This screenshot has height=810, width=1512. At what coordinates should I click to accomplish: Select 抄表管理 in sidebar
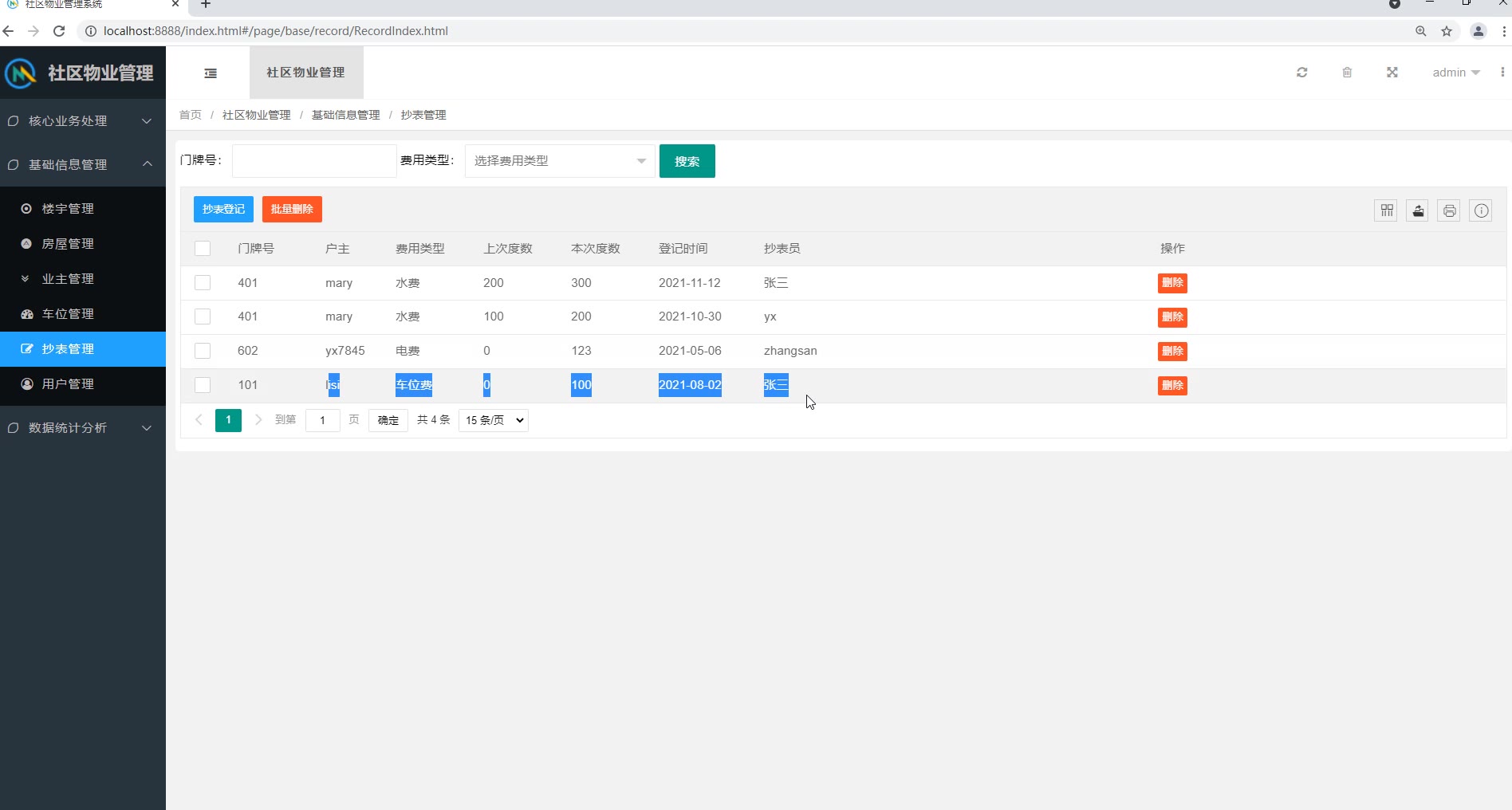click(x=83, y=349)
